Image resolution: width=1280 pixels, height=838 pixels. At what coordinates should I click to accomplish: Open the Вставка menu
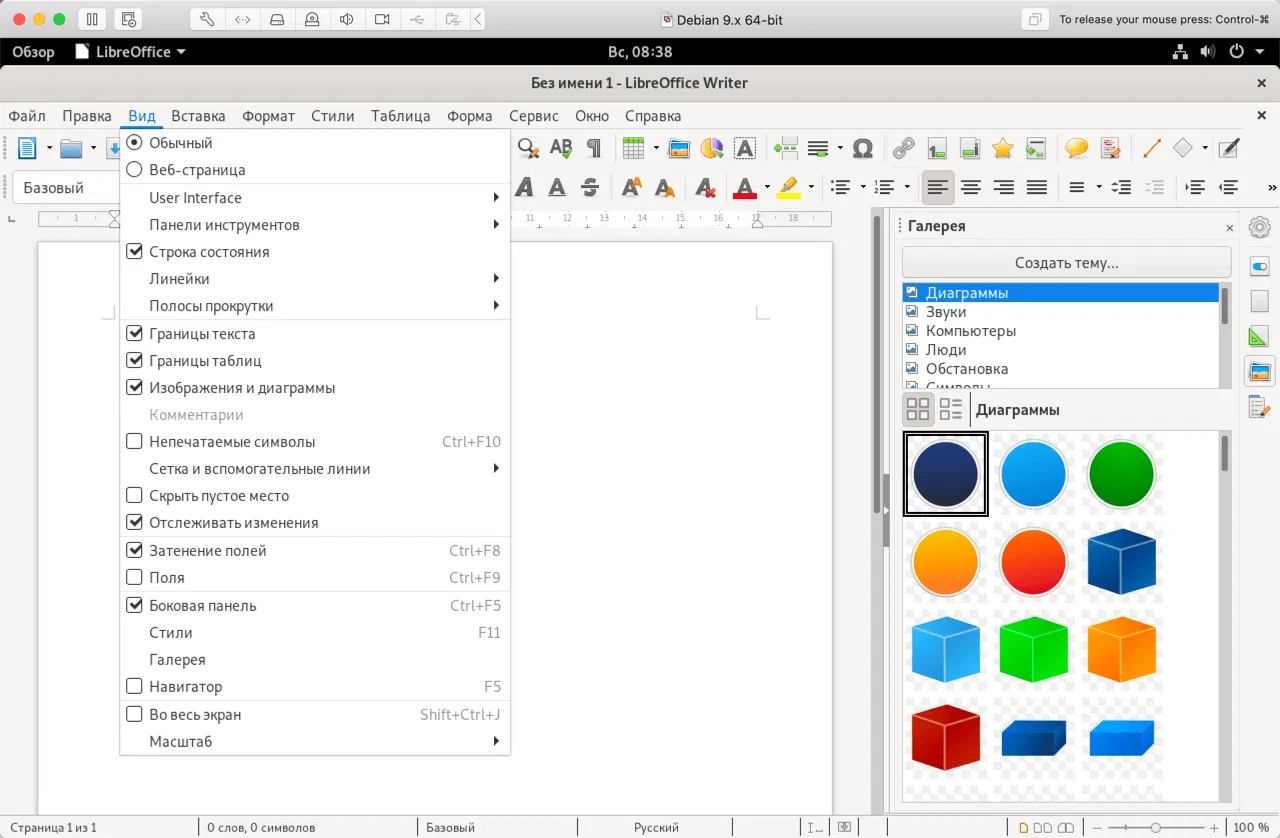[198, 116]
